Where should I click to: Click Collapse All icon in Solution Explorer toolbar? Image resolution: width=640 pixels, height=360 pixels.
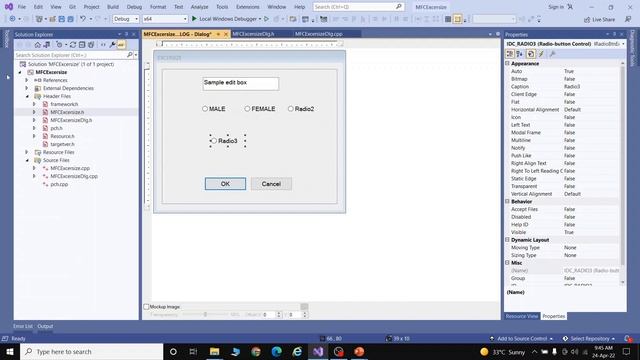click(x=82, y=44)
